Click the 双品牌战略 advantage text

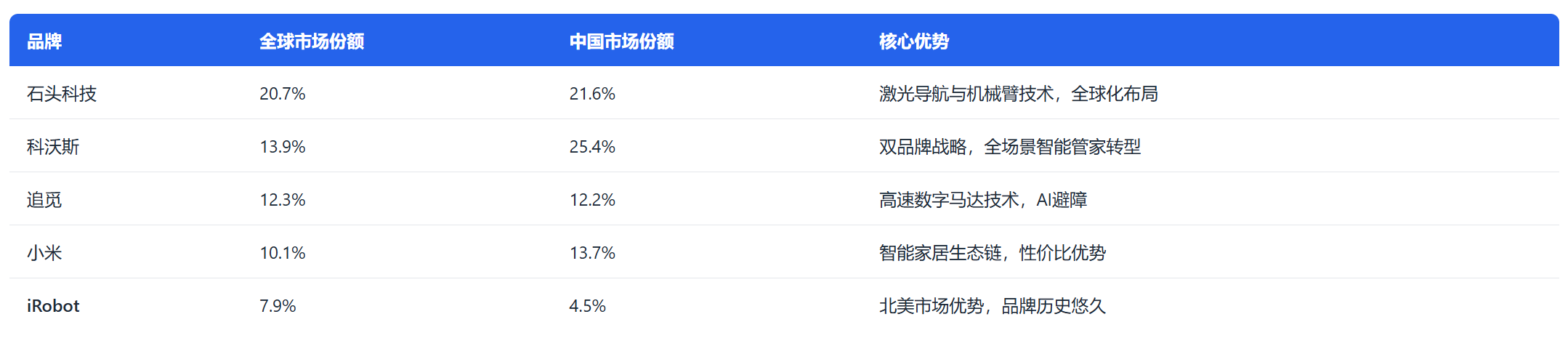tap(922, 147)
